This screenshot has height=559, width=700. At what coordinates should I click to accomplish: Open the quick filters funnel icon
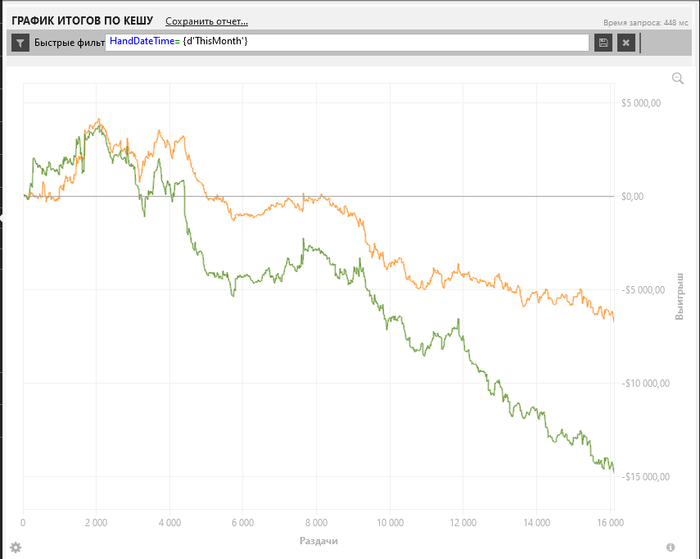(20, 43)
